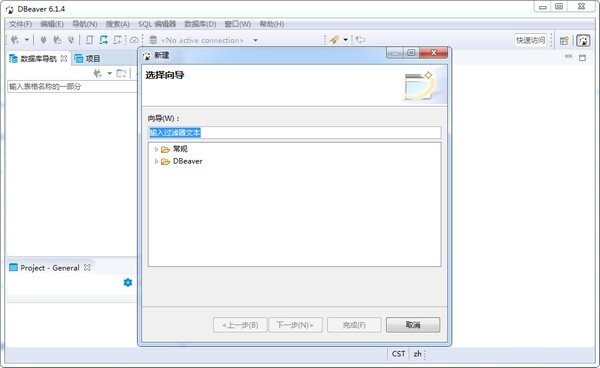Click the New Connection plug icon in main toolbar
This screenshot has height=368, width=600.
15,40
